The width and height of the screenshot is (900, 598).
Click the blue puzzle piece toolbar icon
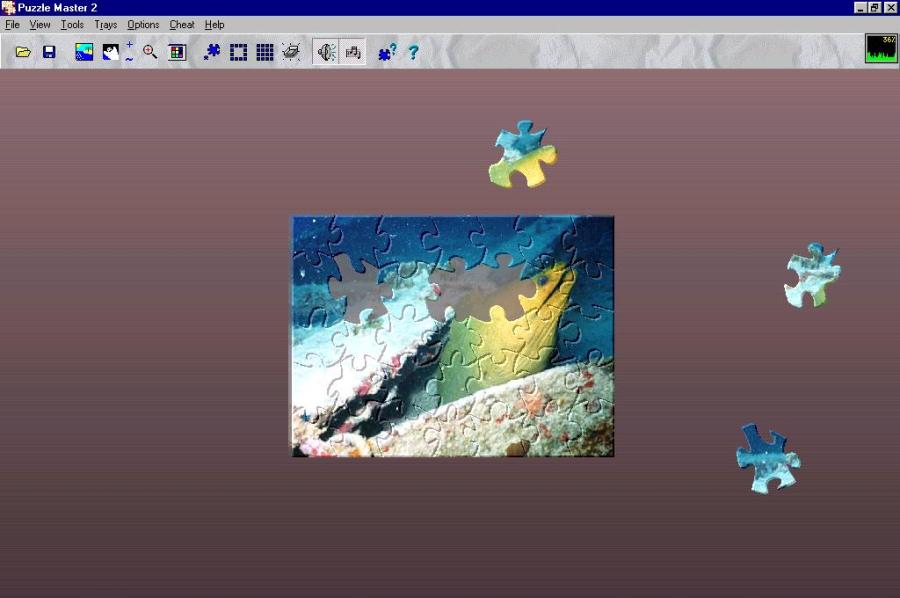click(212, 52)
